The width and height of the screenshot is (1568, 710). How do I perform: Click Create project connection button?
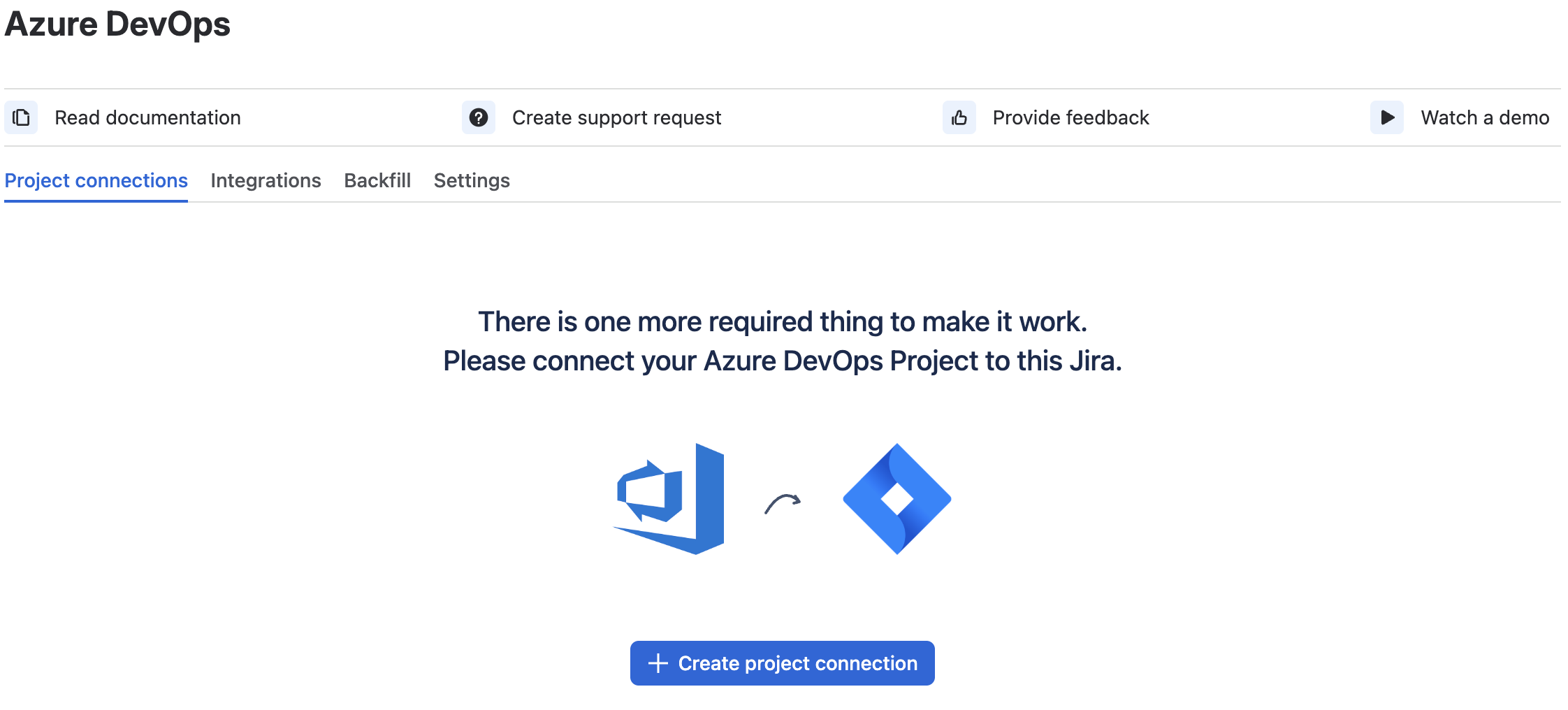click(x=783, y=663)
